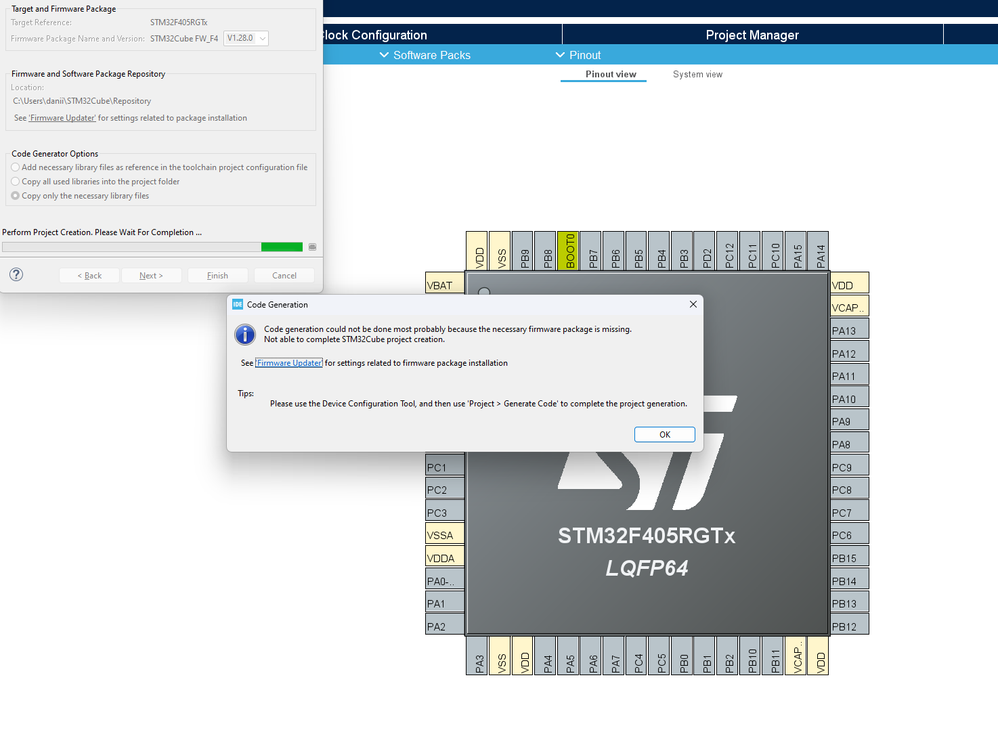Select pin PA10 on the chip's right side

[x=850, y=399]
